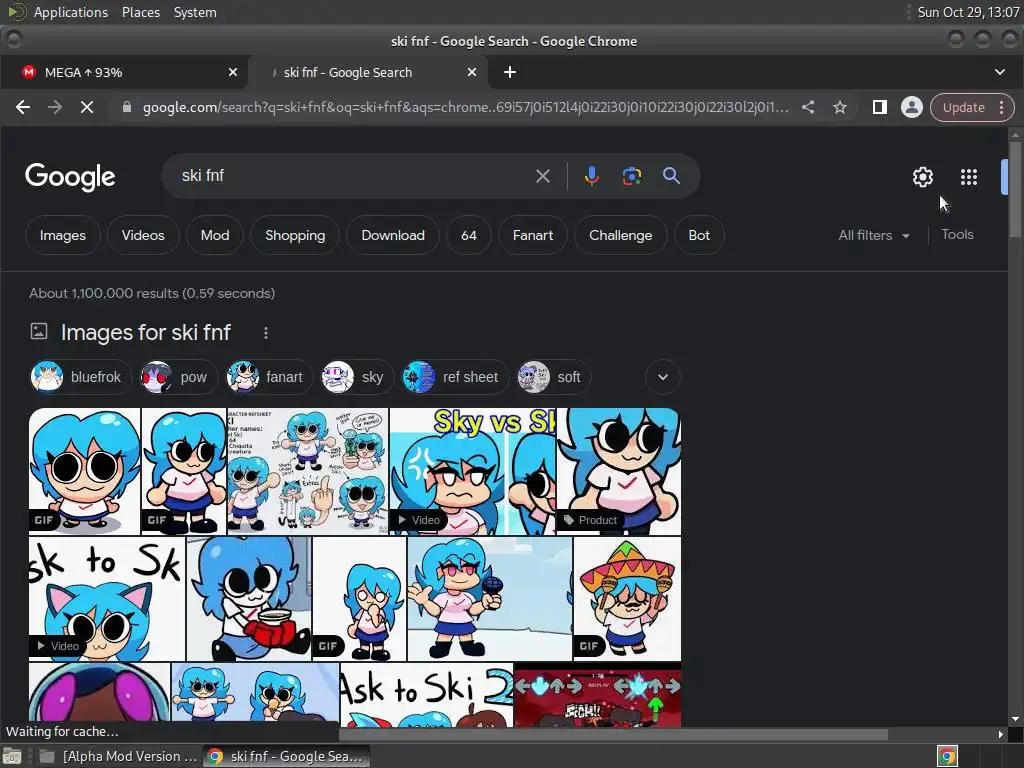
Task: Click the magnifier search button
Action: pos(671,175)
